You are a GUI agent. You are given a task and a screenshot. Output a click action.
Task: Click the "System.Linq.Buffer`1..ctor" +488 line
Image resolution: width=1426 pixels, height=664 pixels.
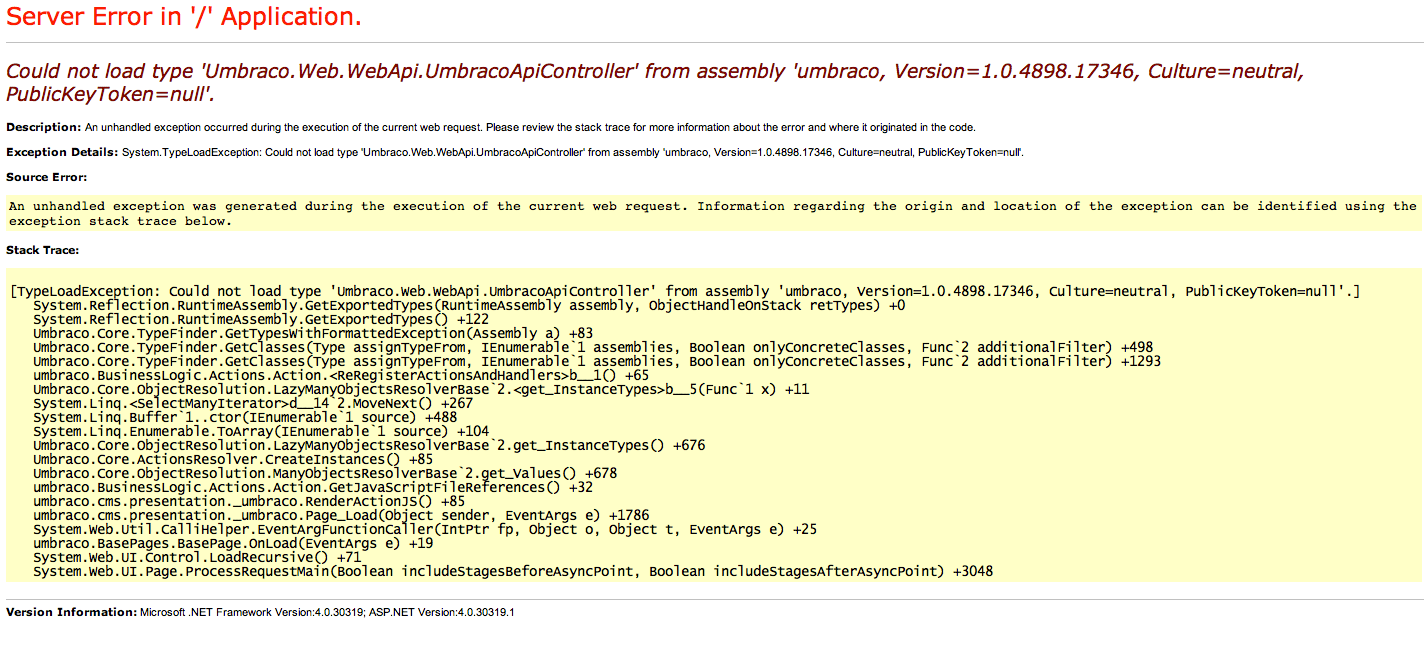245,417
